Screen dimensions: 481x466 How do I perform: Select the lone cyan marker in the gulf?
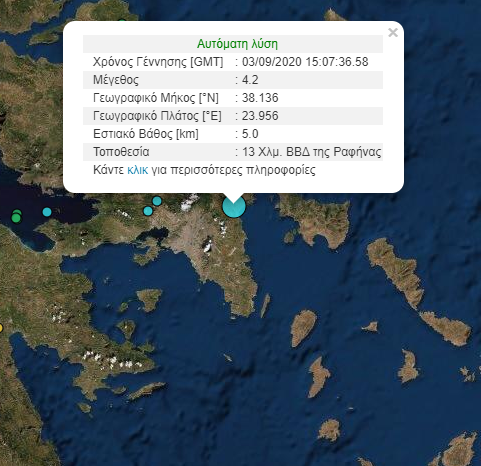pyautogui.click(x=47, y=212)
